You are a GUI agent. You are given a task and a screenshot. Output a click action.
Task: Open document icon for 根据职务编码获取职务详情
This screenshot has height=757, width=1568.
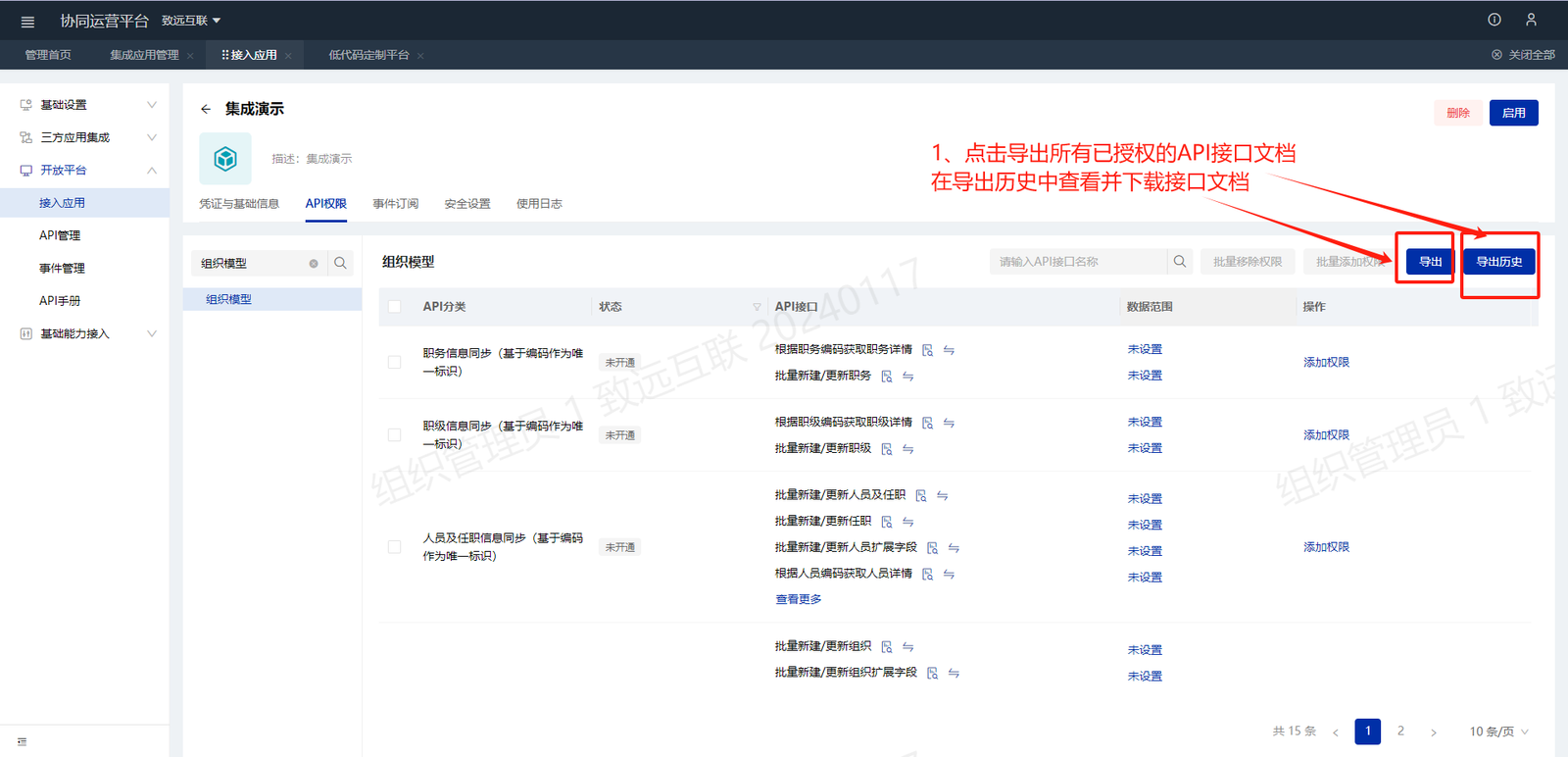(927, 350)
